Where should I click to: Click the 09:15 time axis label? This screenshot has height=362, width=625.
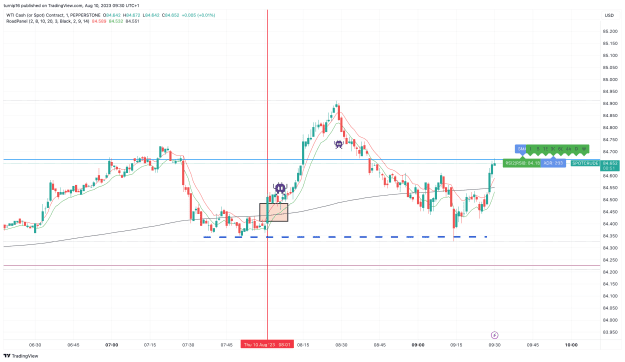[x=456, y=345]
